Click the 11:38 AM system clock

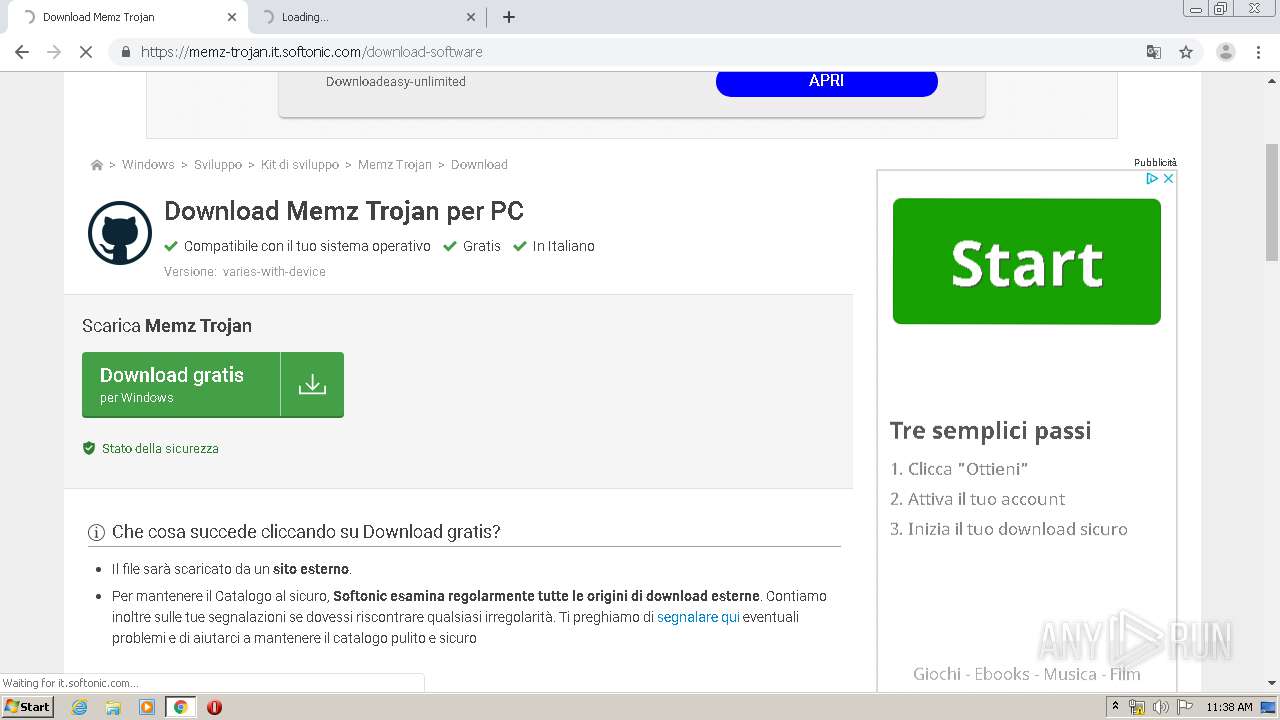click(x=1229, y=707)
